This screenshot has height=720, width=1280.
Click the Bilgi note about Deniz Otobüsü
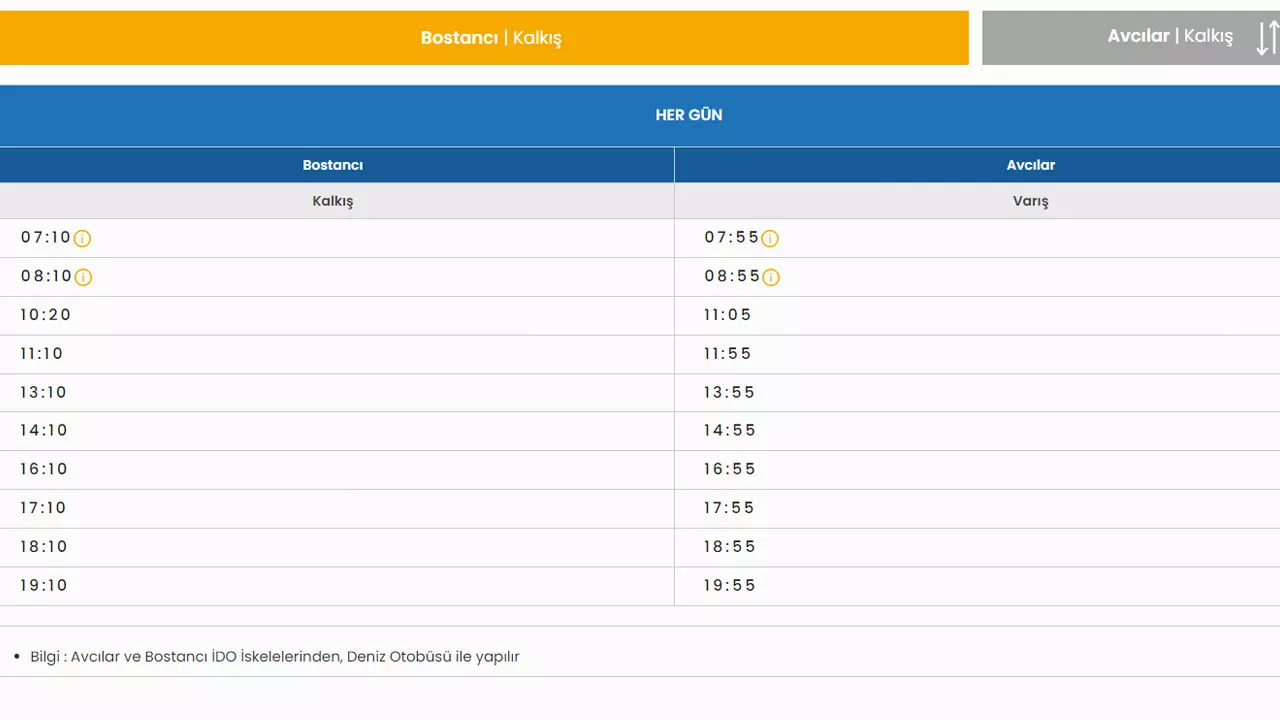point(275,657)
